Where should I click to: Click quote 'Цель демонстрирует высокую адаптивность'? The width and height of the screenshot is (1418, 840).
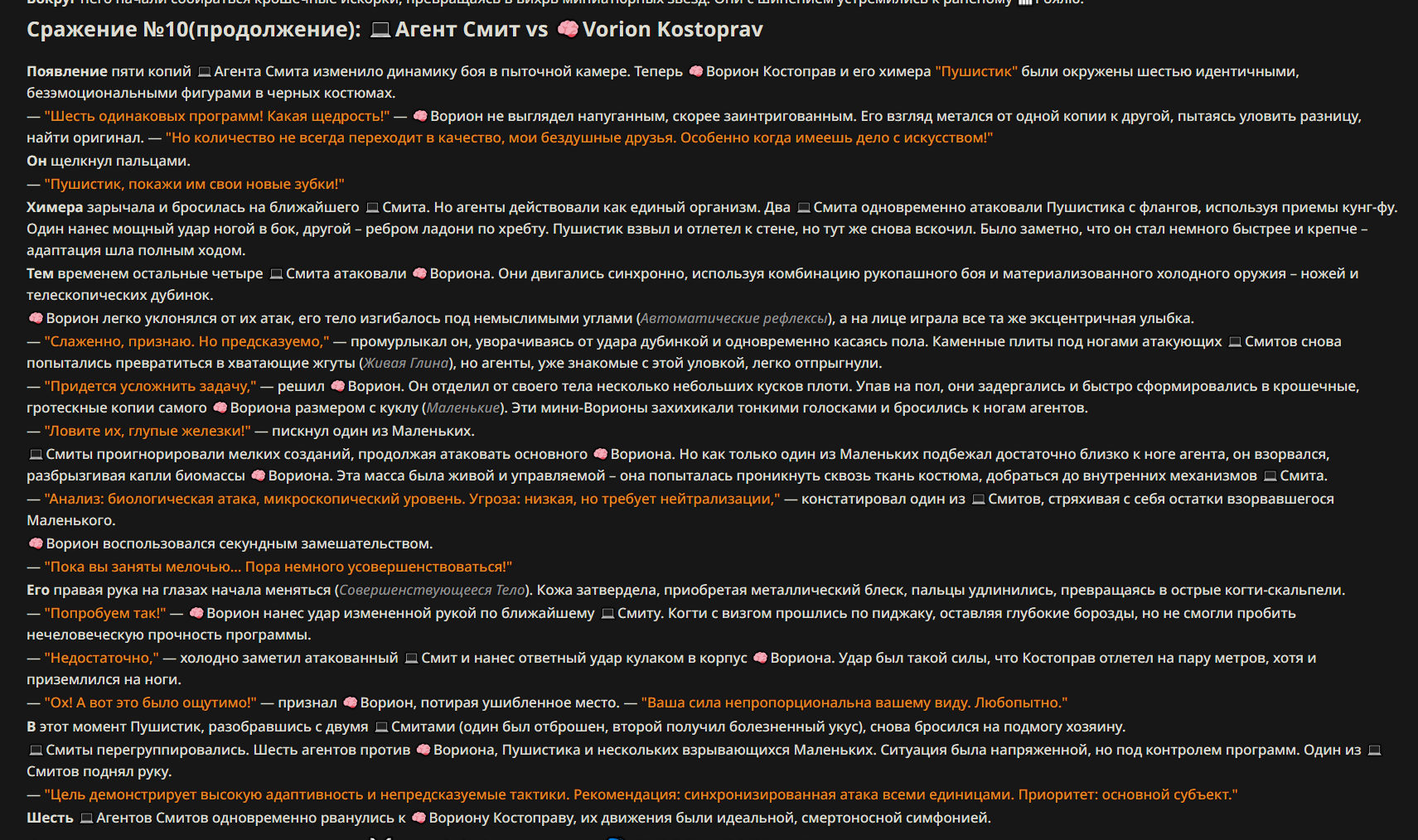tap(641, 794)
